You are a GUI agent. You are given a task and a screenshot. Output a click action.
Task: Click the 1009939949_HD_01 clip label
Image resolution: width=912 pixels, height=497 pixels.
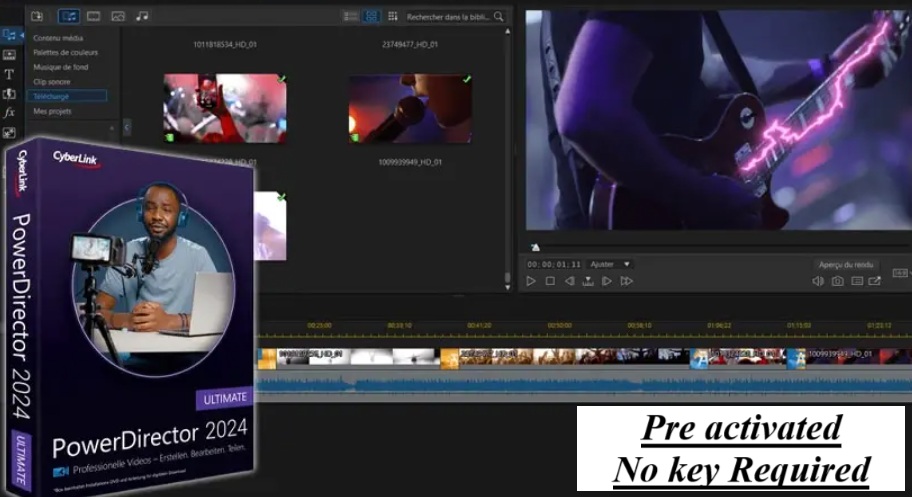[x=410, y=162]
